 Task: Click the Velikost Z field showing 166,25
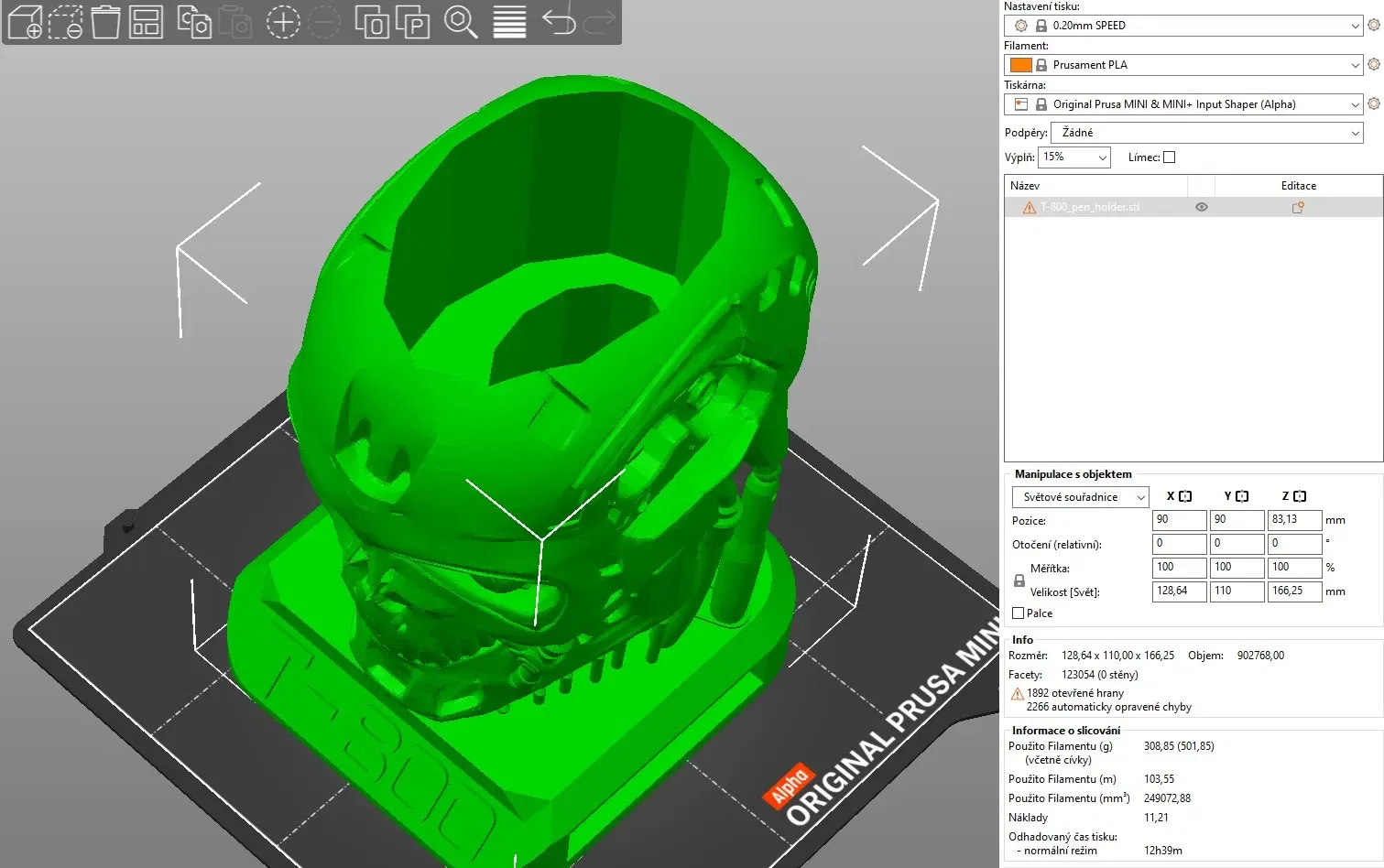1295,591
